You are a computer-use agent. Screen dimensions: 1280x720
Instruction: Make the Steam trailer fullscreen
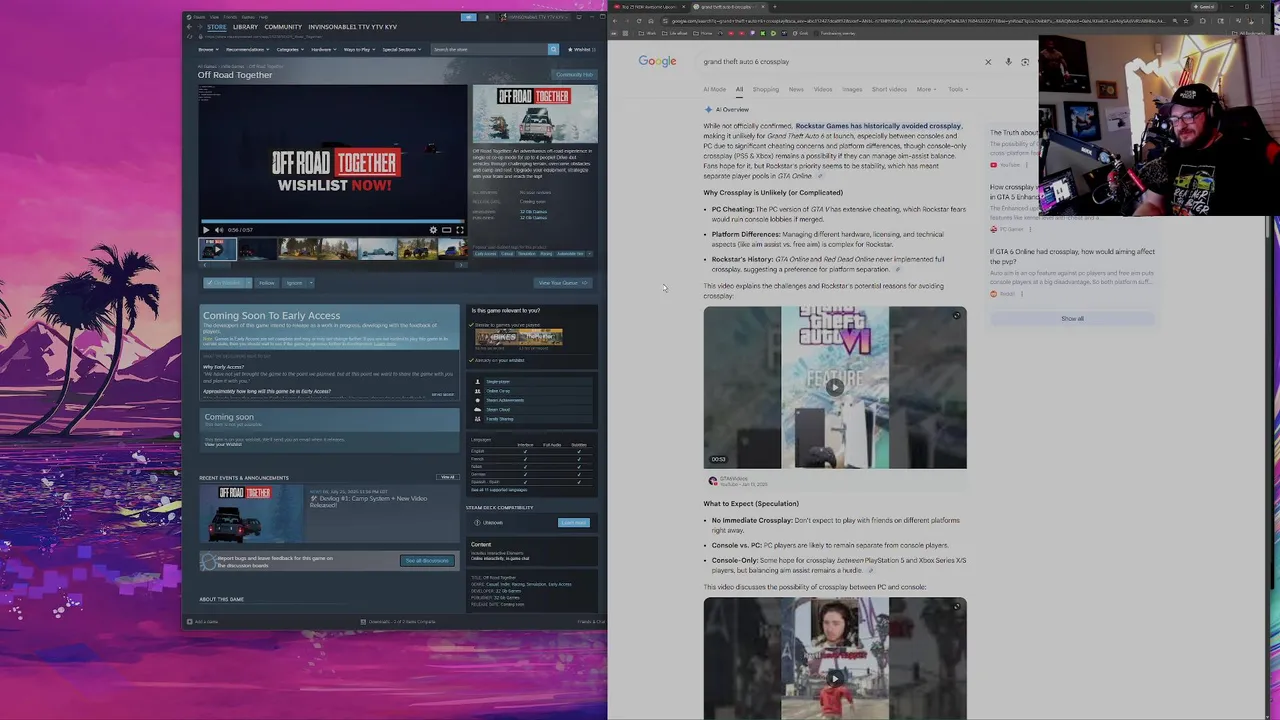[x=460, y=230]
